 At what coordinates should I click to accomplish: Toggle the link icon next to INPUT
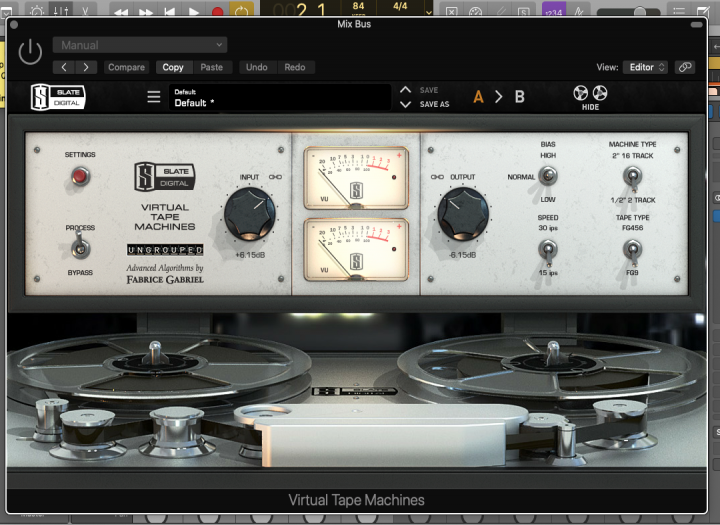tap(276, 177)
